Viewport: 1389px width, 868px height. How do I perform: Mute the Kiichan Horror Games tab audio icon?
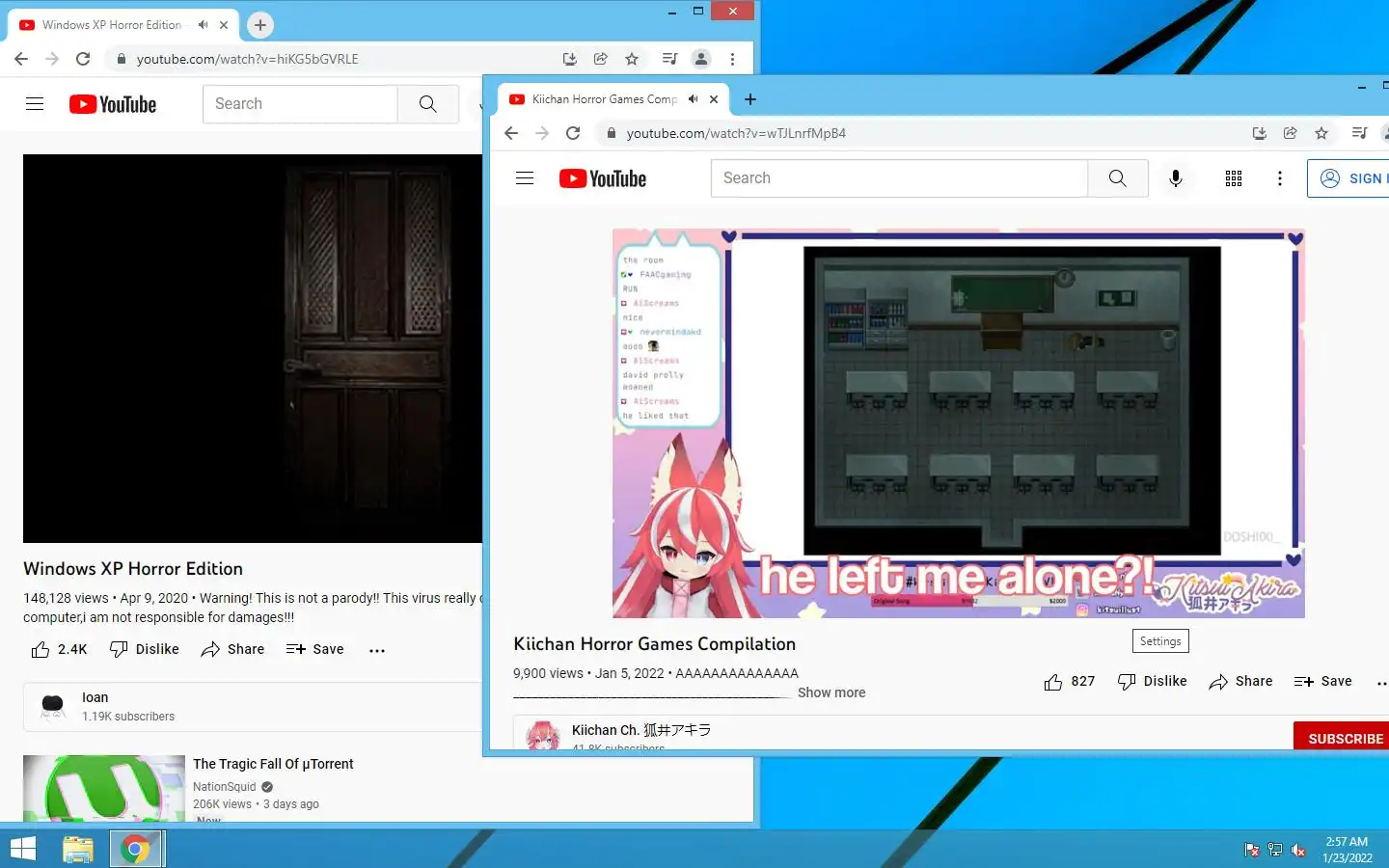[x=693, y=99]
